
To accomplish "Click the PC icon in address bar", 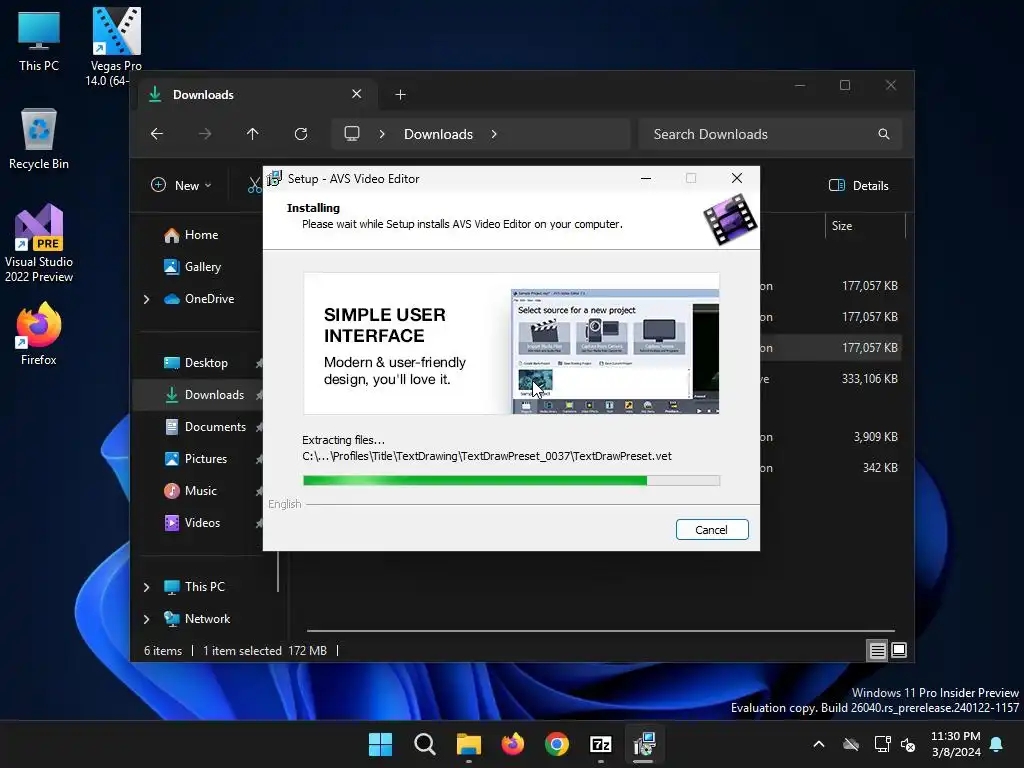I will 352,134.
